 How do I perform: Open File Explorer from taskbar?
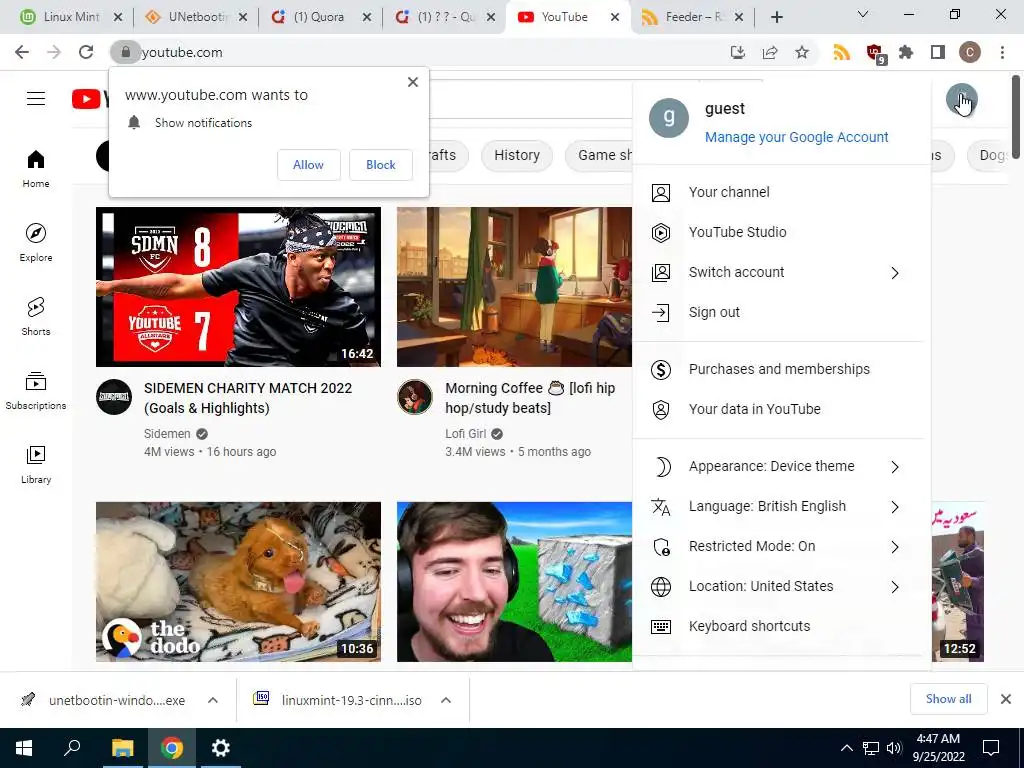click(x=122, y=748)
